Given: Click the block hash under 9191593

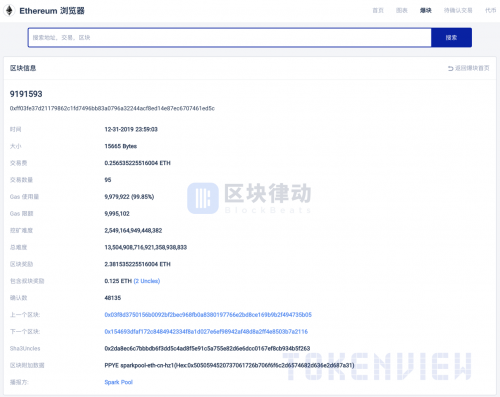Looking at the screenshot, I should 112,108.
